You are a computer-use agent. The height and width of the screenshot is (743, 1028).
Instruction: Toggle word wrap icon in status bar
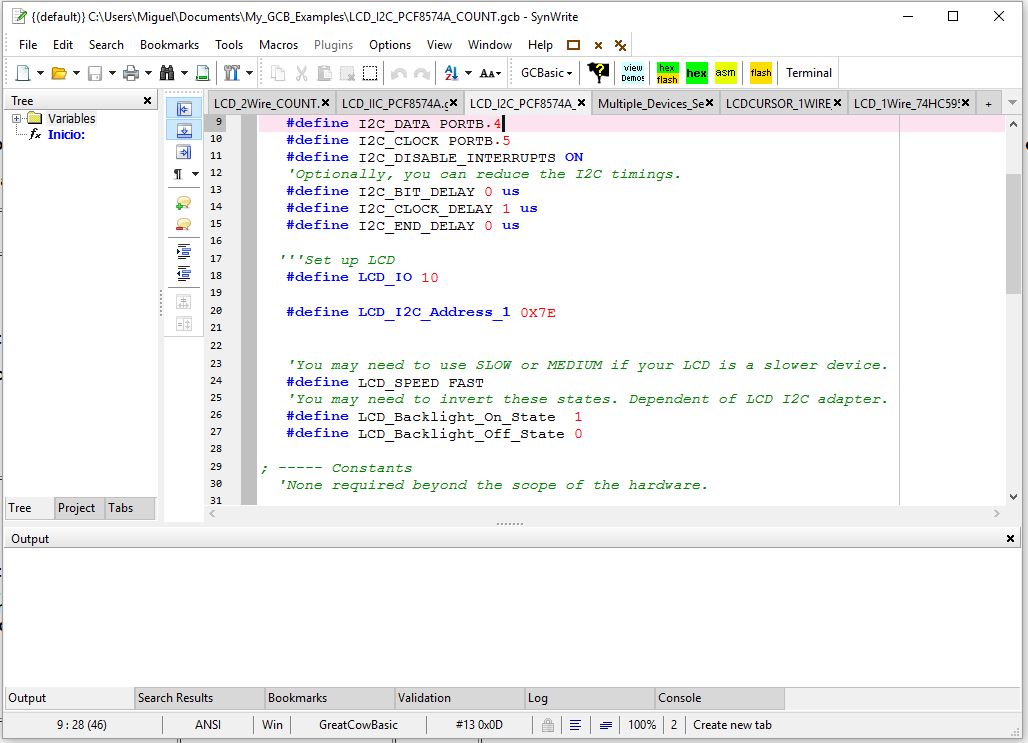pos(575,725)
